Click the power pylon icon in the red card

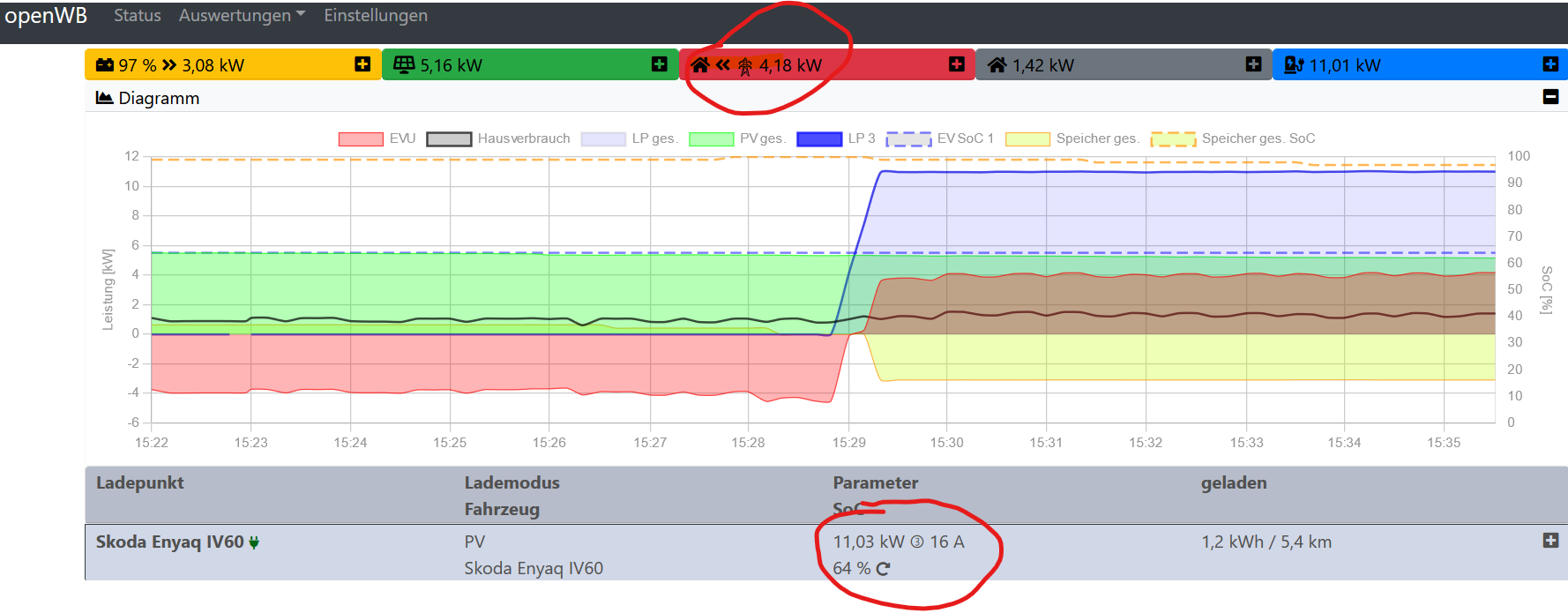pos(745,66)
